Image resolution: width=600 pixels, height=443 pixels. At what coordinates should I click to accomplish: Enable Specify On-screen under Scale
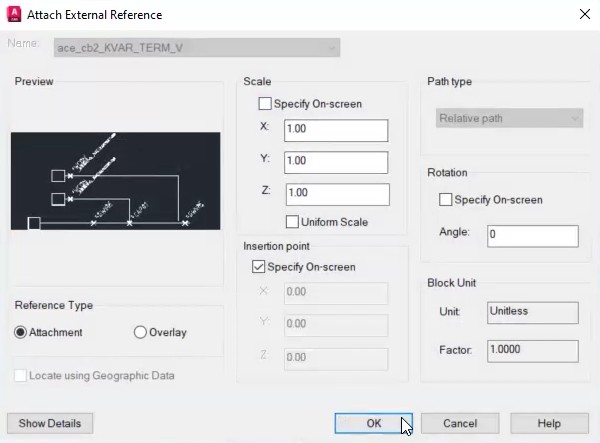click(x=265, y=103)
